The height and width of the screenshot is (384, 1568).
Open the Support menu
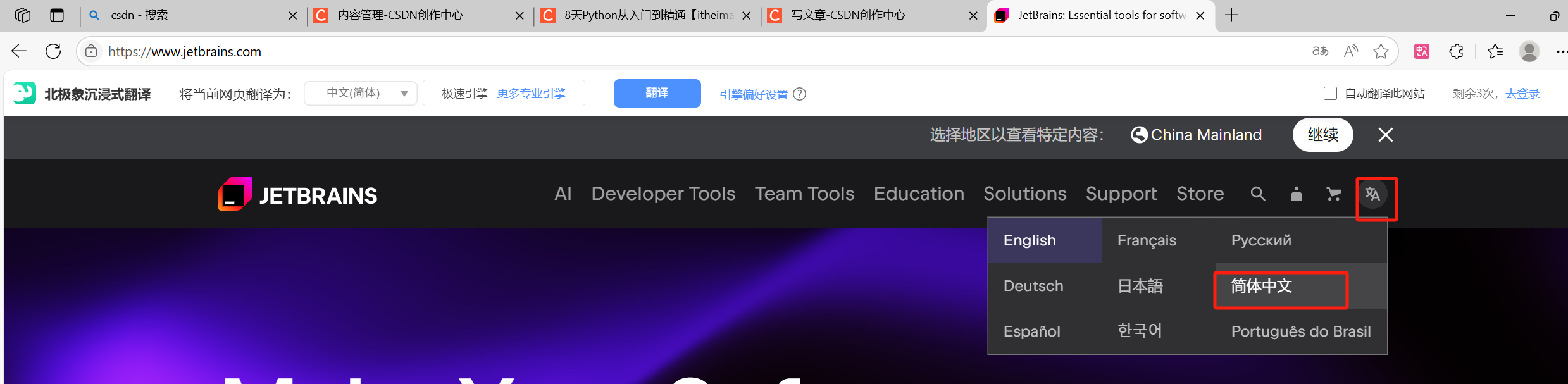(1121, 194)
